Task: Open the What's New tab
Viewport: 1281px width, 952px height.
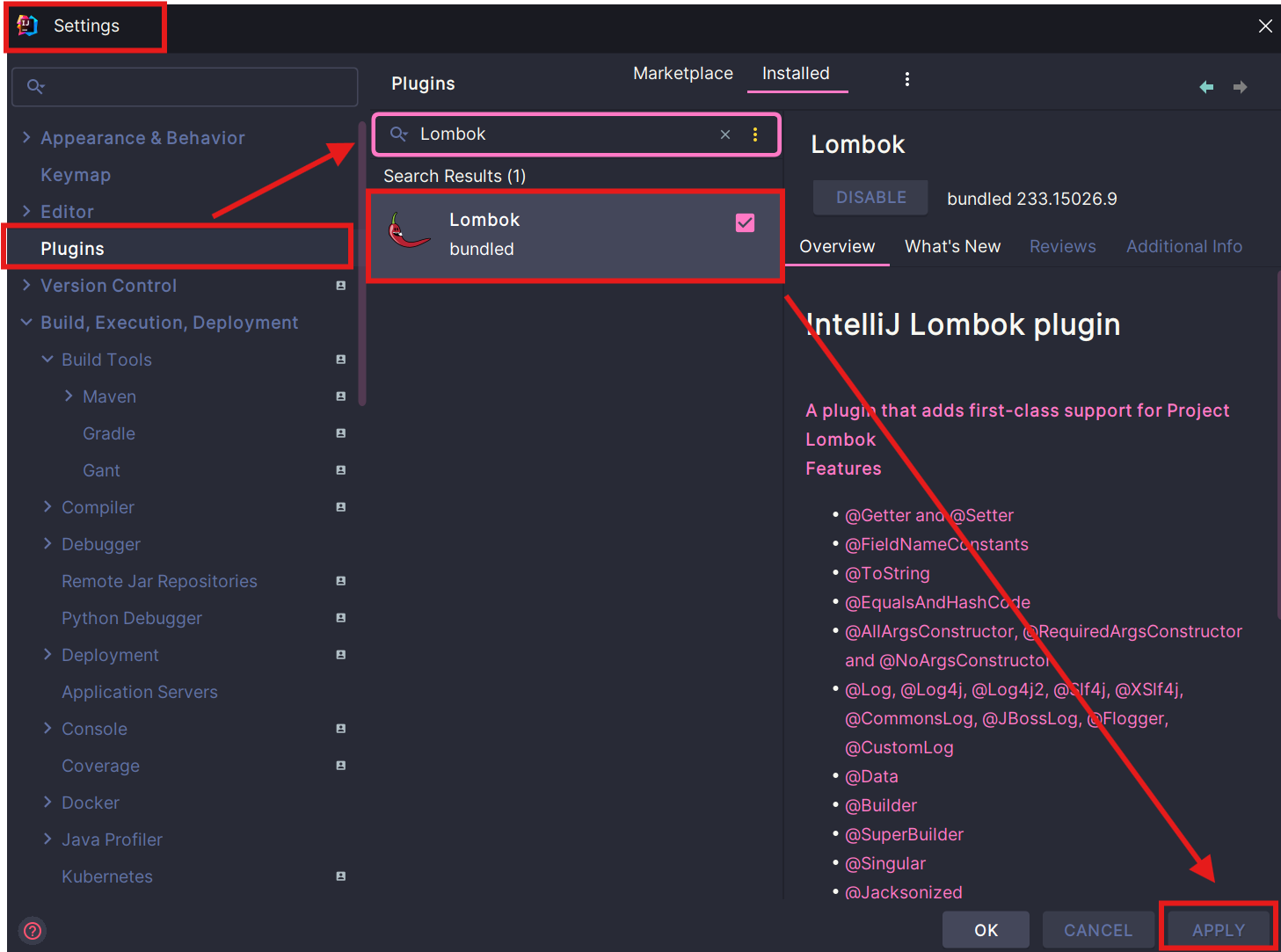Action: (x=953, y=247)
